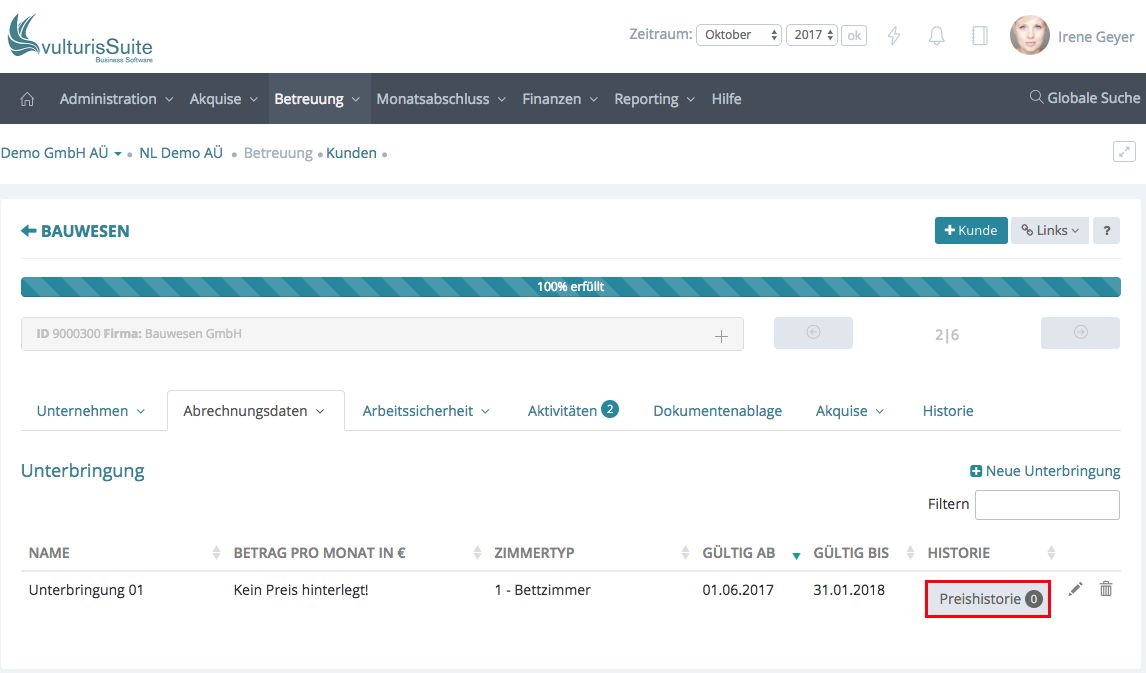Click into the Filtern input field
This screenshot has height=673, width=1146.
tap(1046, 505)
